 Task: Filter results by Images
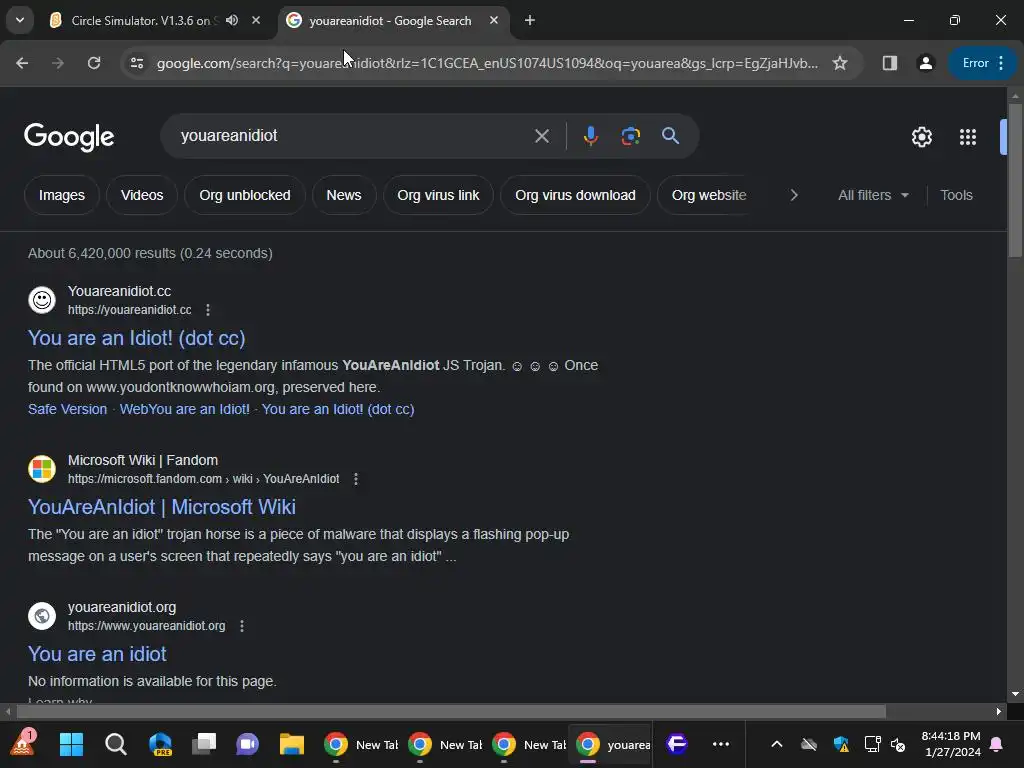pyautogui.click(x=61, y=195)
